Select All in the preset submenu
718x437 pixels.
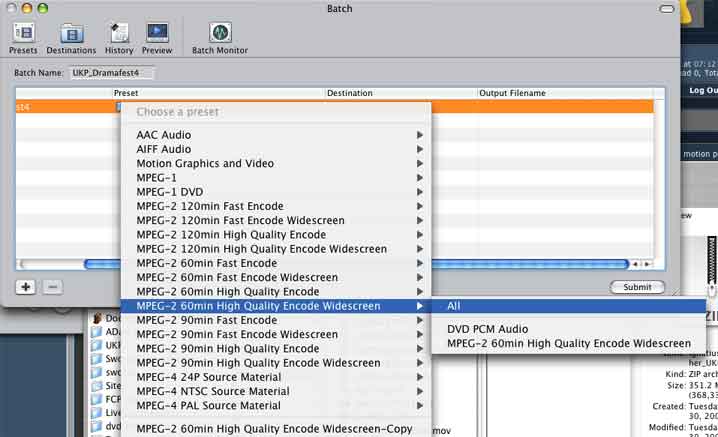[568, 306]
